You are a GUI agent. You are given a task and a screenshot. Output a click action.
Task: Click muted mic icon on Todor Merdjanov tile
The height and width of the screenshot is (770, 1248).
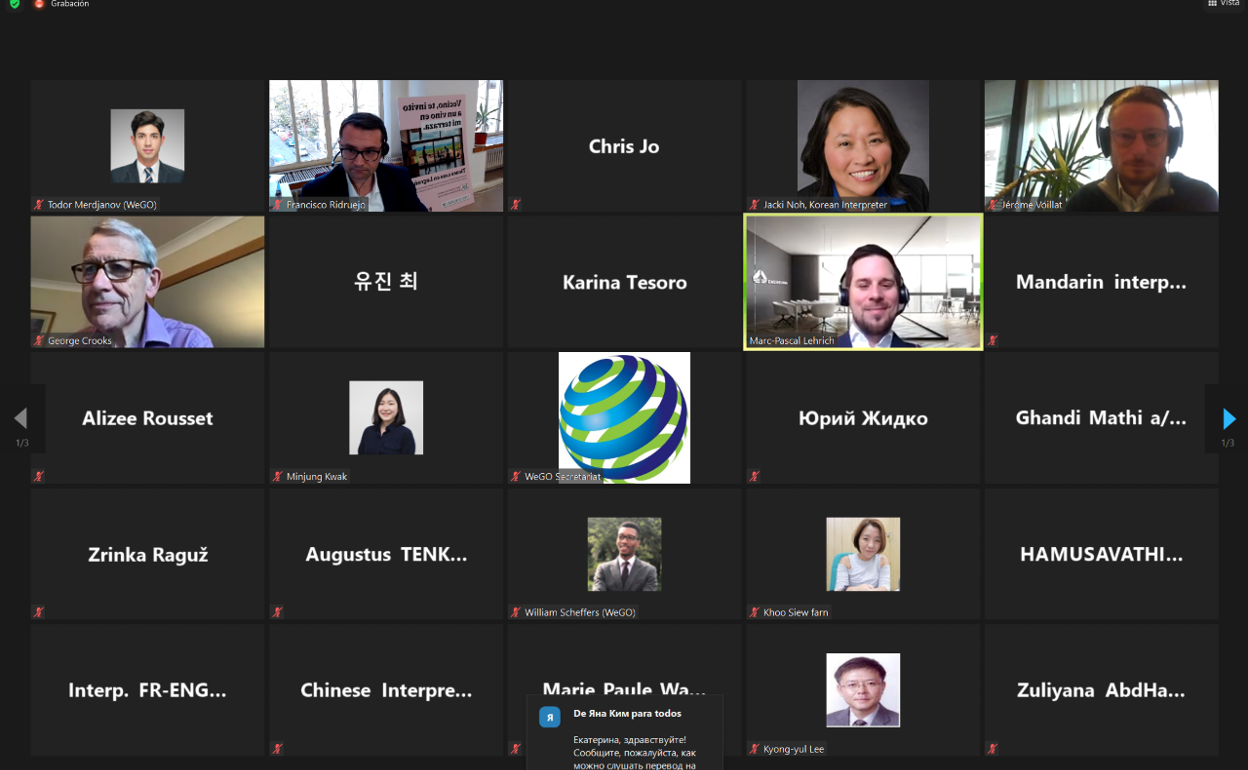(39, 204)
